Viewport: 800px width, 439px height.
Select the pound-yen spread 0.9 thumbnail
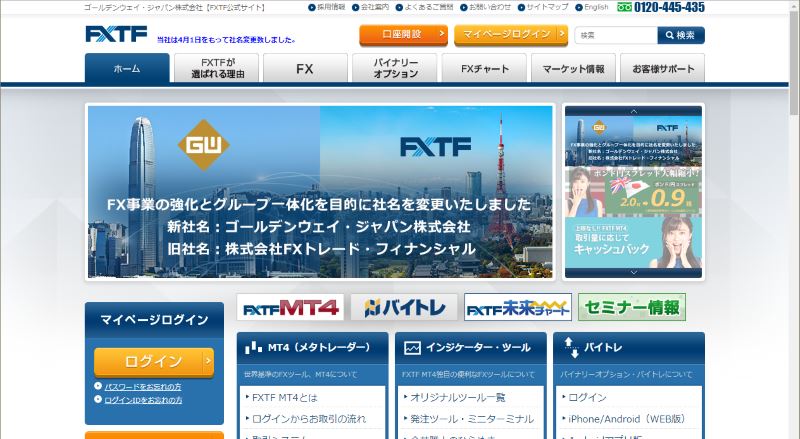[x=634, y=191]
